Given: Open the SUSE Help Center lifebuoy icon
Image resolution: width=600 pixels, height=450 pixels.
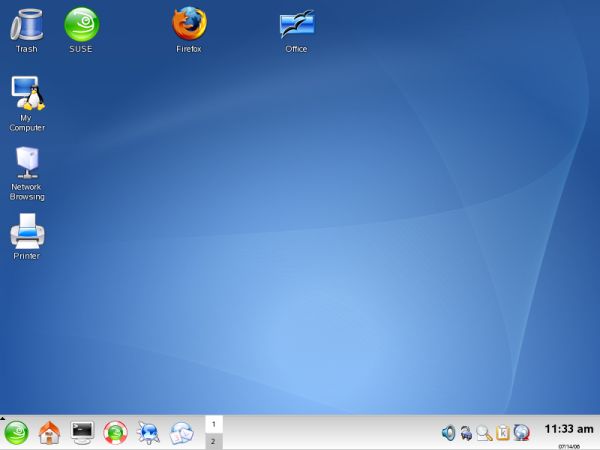Looking at the screenshot, I should [115, 433].
